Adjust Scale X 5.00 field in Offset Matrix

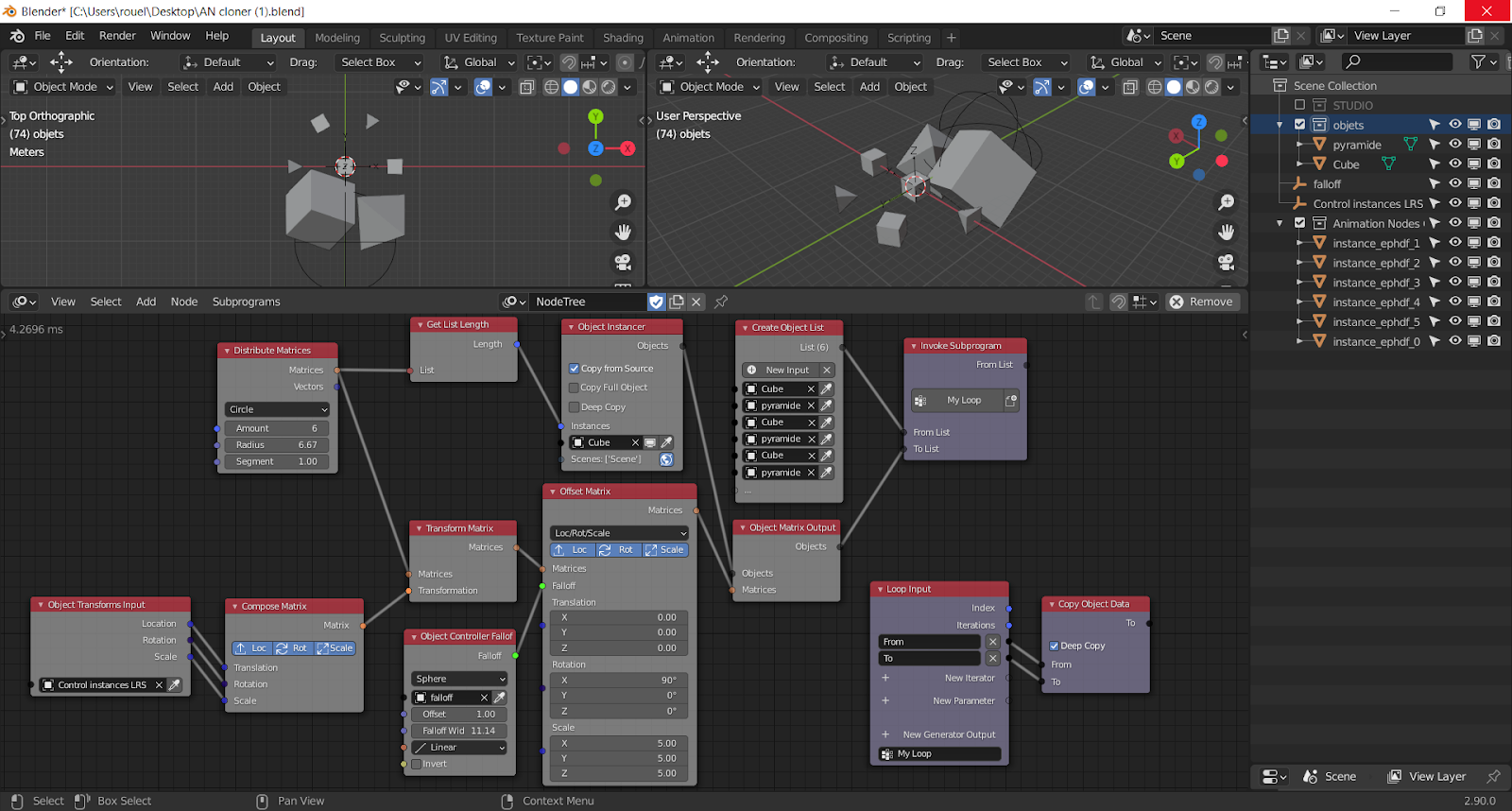[620, 743]
